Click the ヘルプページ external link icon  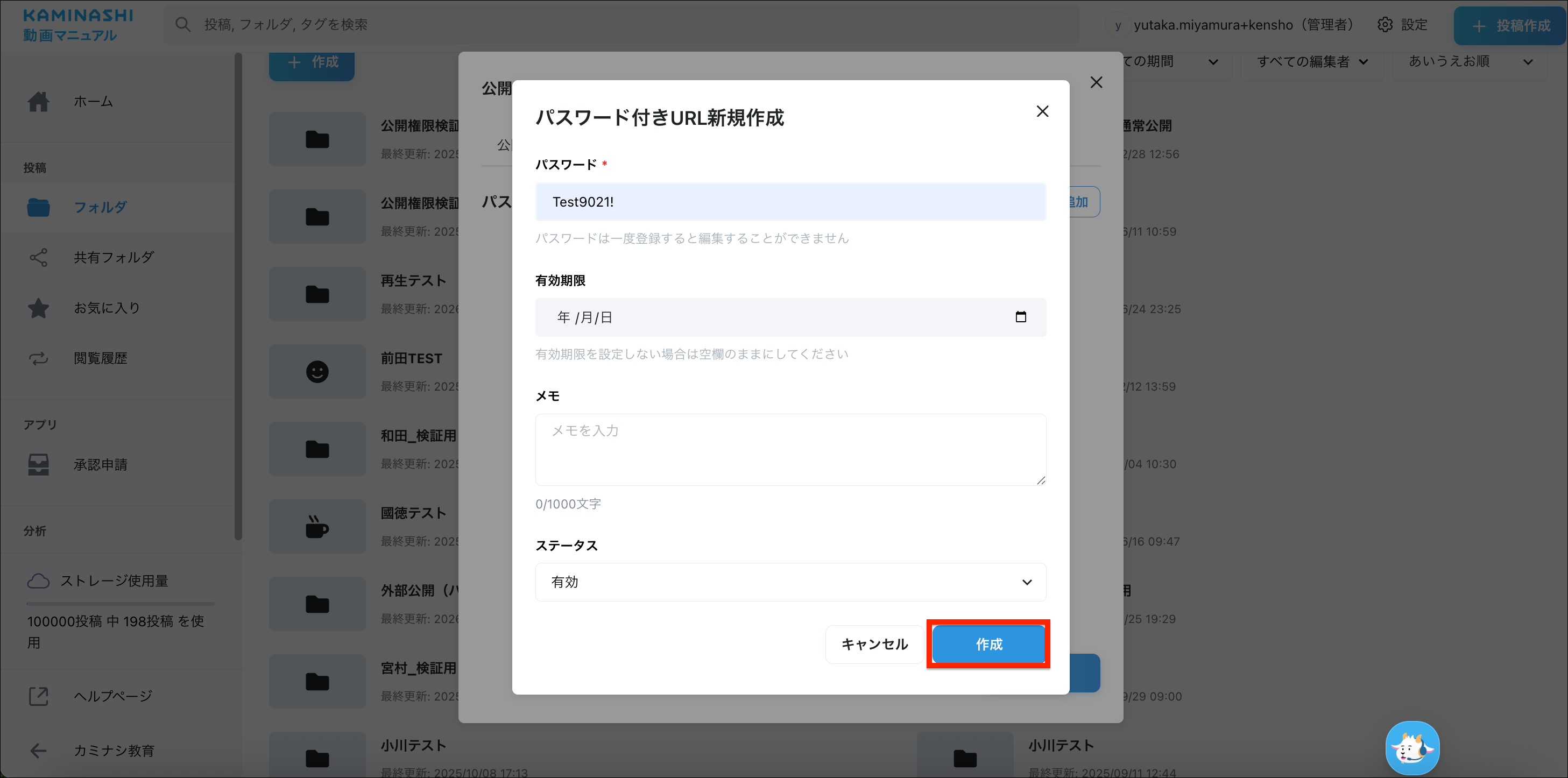click(x=38, y=696)
